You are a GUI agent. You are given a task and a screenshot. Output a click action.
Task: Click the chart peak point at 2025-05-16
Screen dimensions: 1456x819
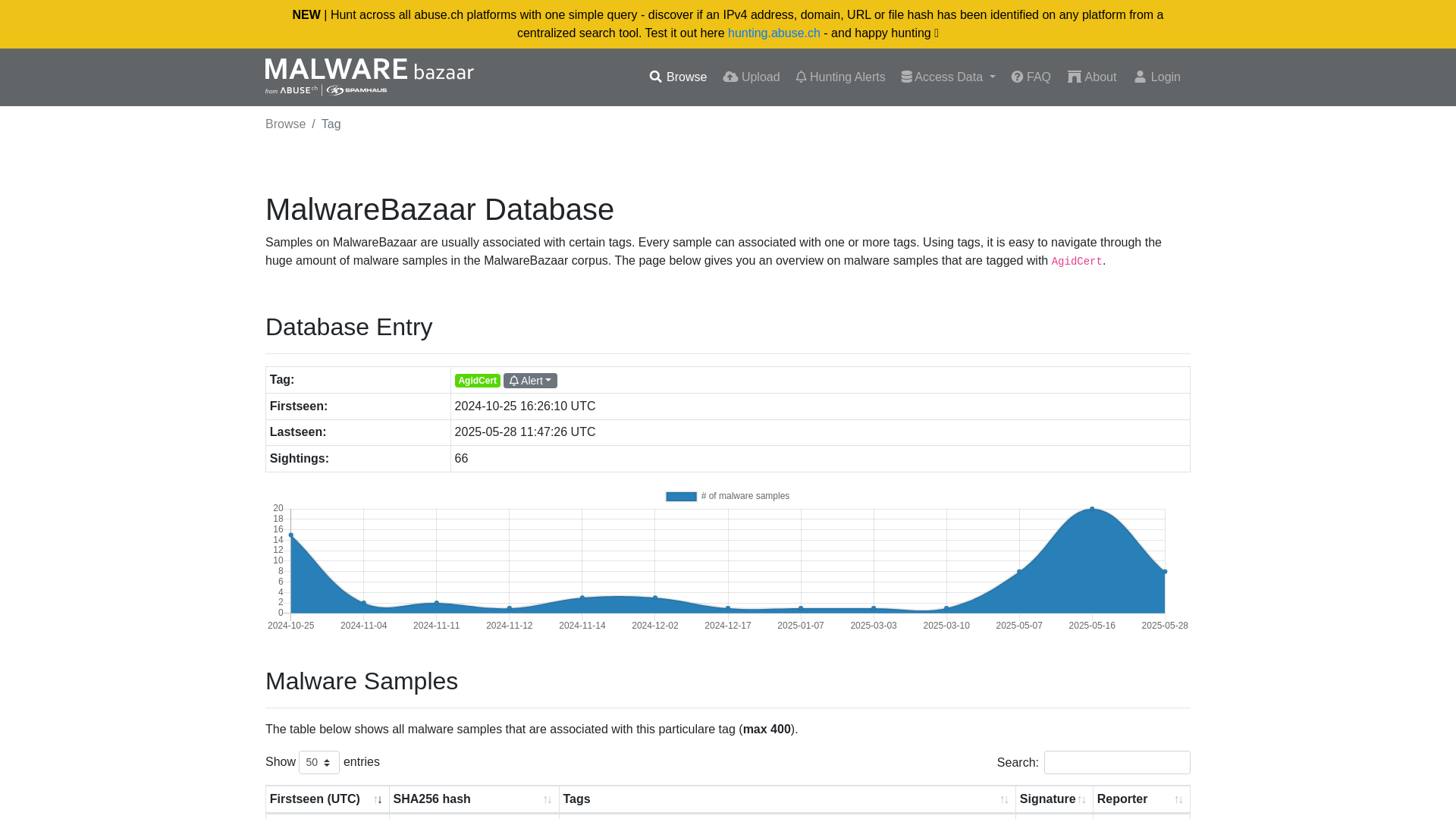1092,509
